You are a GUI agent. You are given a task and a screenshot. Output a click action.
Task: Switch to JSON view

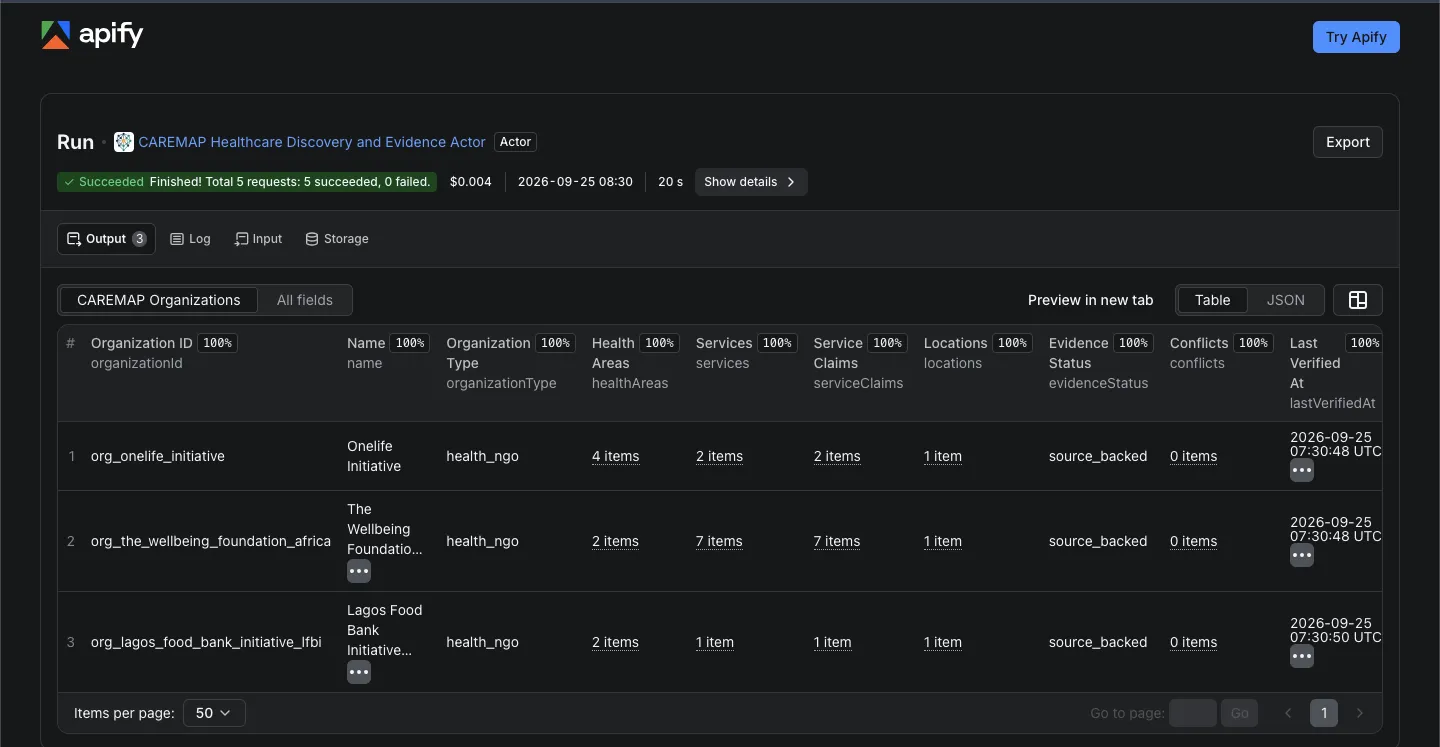(1286, 300)
